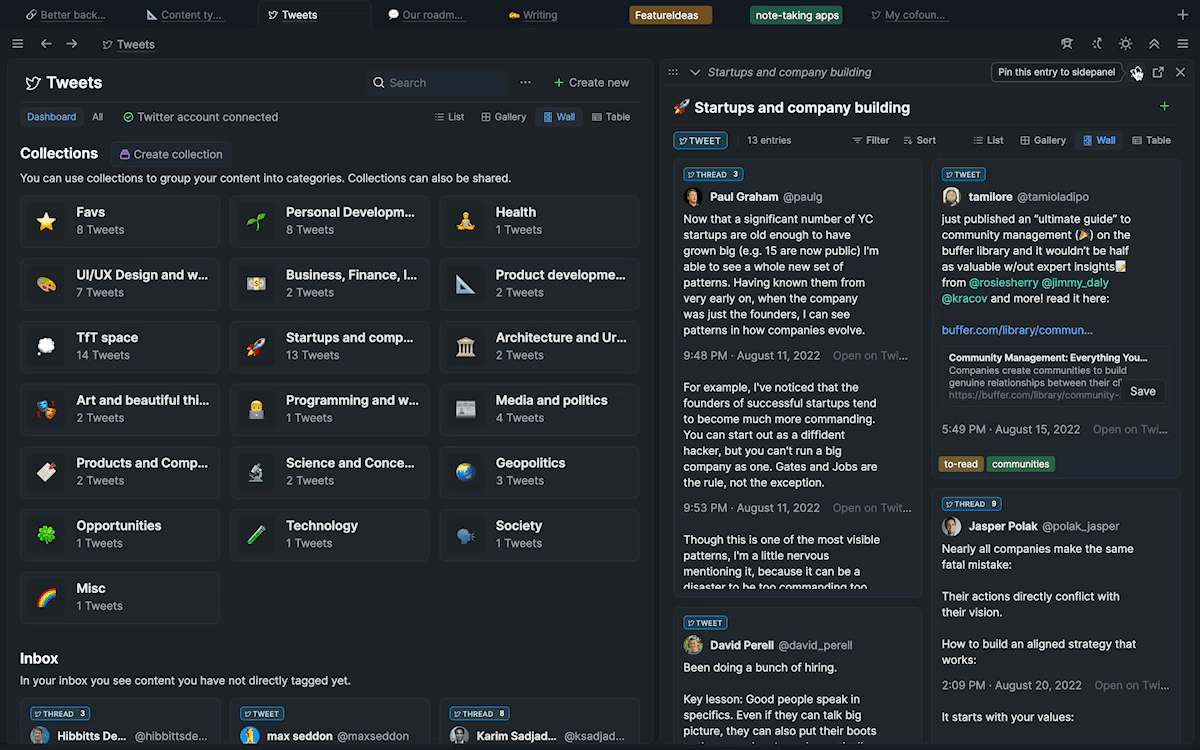Viewport: 1200px width, 750px height.
Task: Switch side panel to Table view
Action: click(1151, 141)
